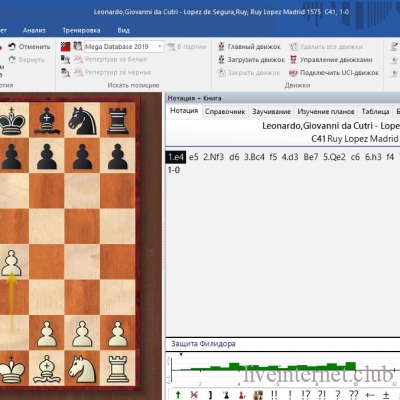400x400 pixels.
Task: Click move f5 in notation
Action: [273, 157]
